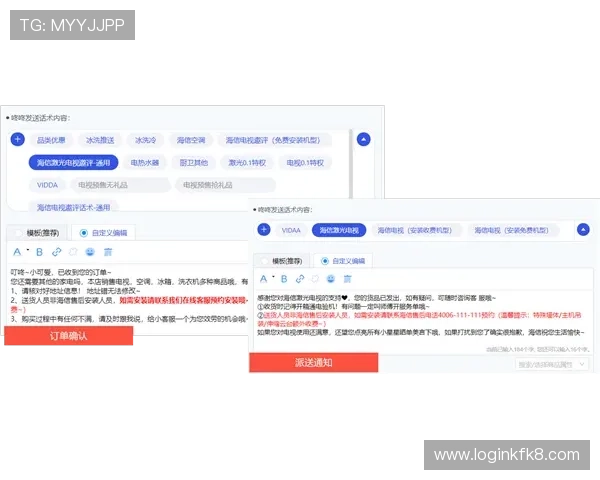Pick the VIDAA tag in 派送通知 panel

tap(291, 230)
